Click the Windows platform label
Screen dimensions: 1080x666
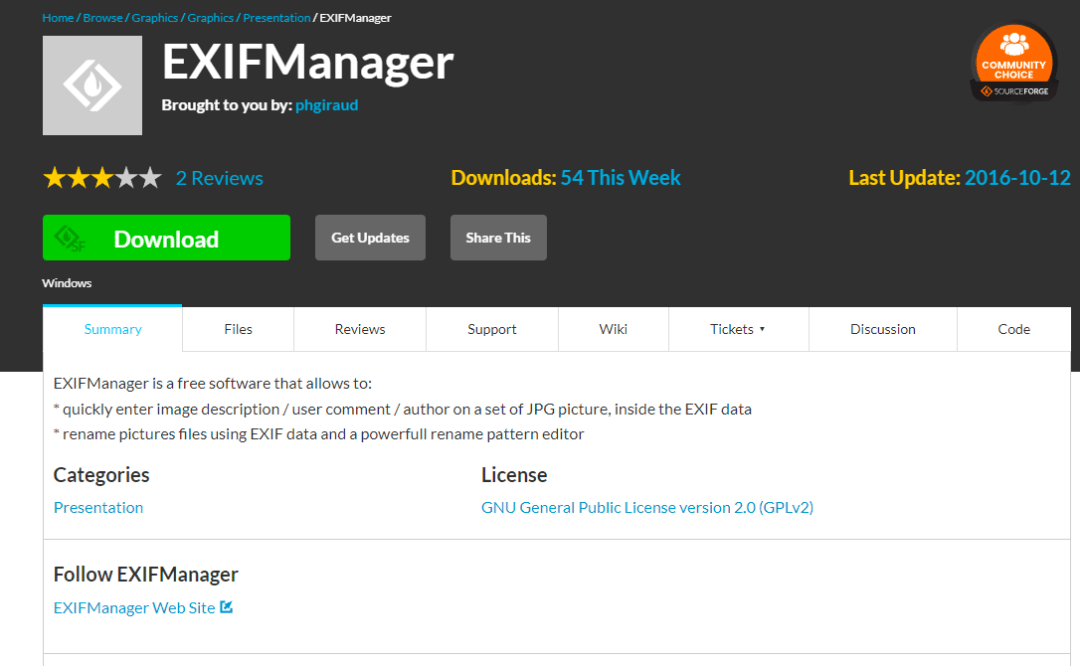(x=67, y=283)
